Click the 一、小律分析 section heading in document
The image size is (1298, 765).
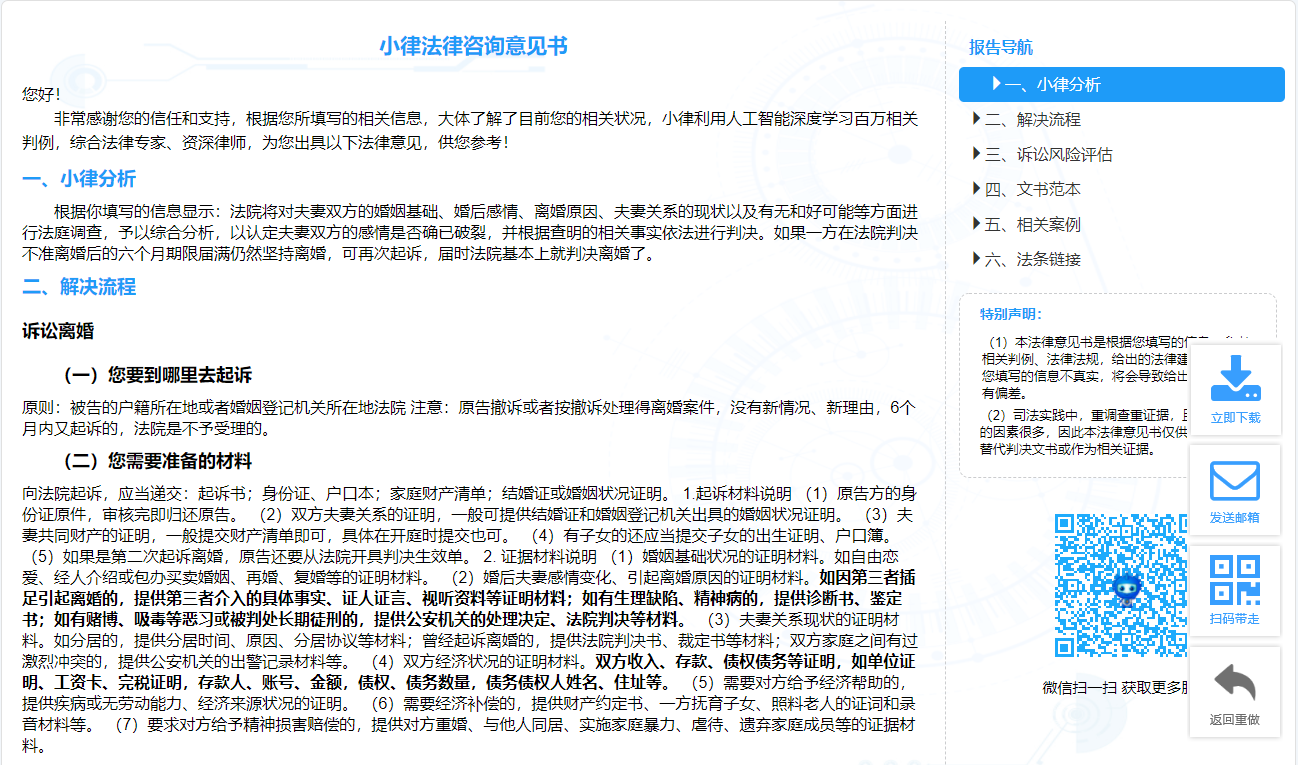pyautogui.click(x=79, y=179)
